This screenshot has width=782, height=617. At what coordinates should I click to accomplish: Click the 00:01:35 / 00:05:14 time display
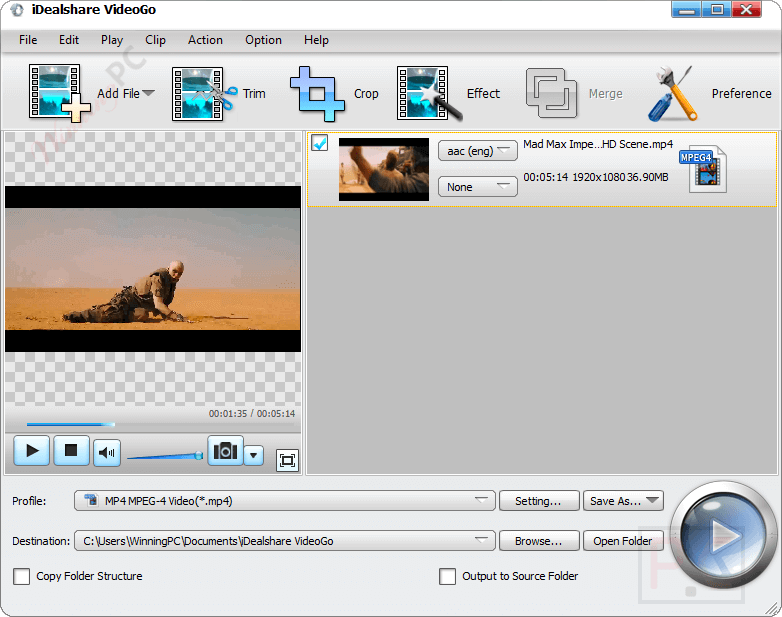click(x=251, y=413)
